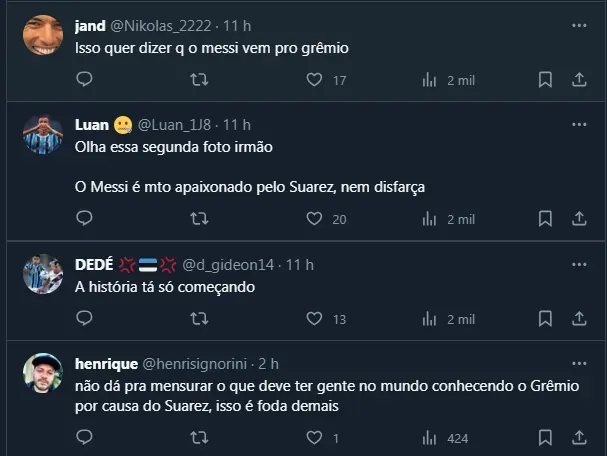
Task: Share henrique's tweet
Action: coord(579,437)
